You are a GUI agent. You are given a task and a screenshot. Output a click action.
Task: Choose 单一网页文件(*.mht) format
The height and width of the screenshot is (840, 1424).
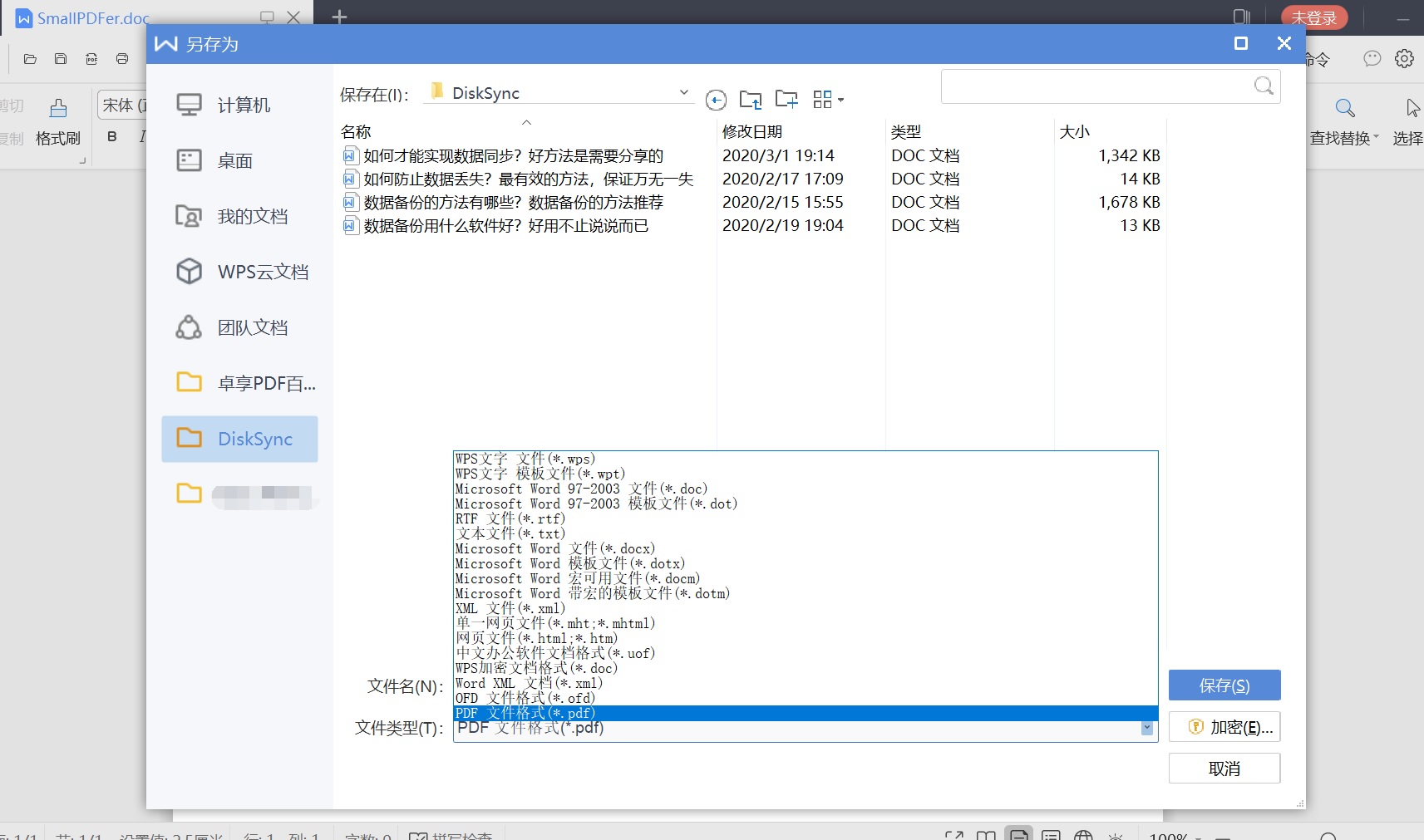coord(806,623)
